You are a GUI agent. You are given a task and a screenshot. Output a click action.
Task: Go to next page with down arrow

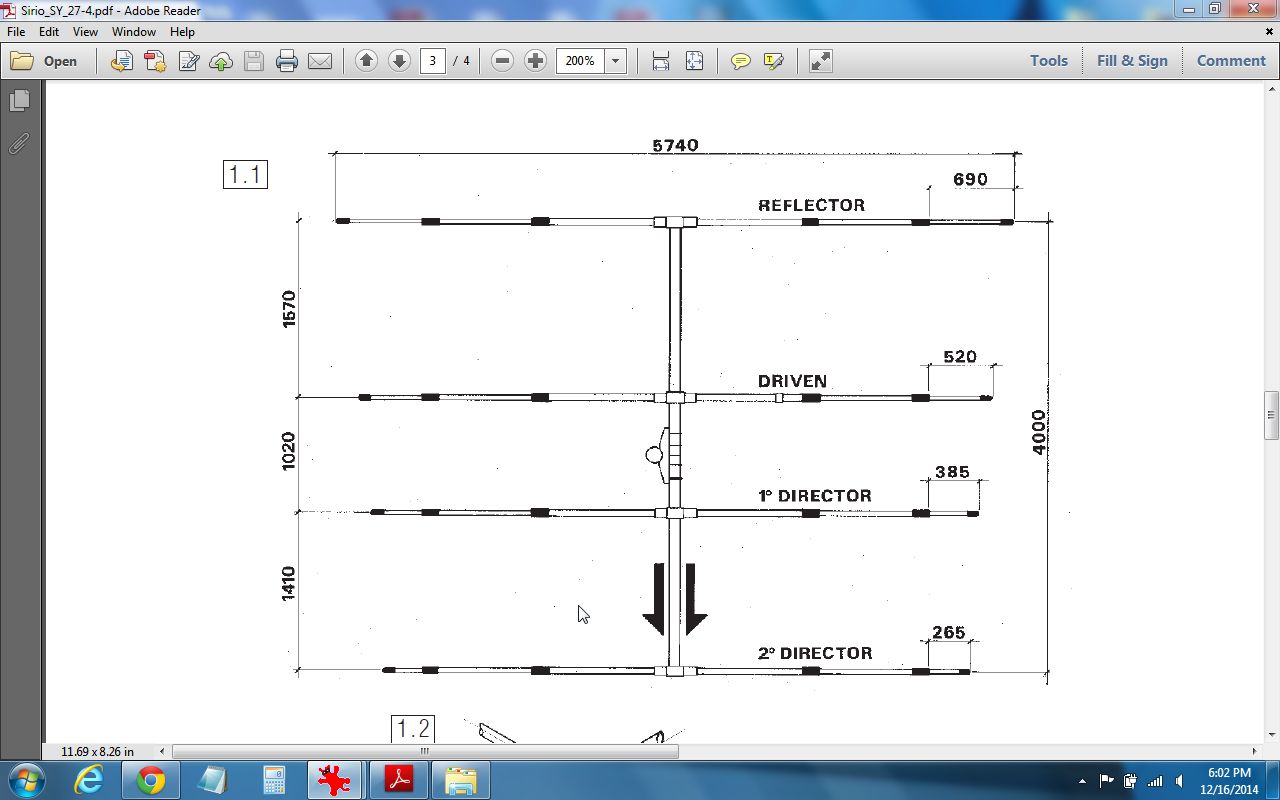[399, 61]
